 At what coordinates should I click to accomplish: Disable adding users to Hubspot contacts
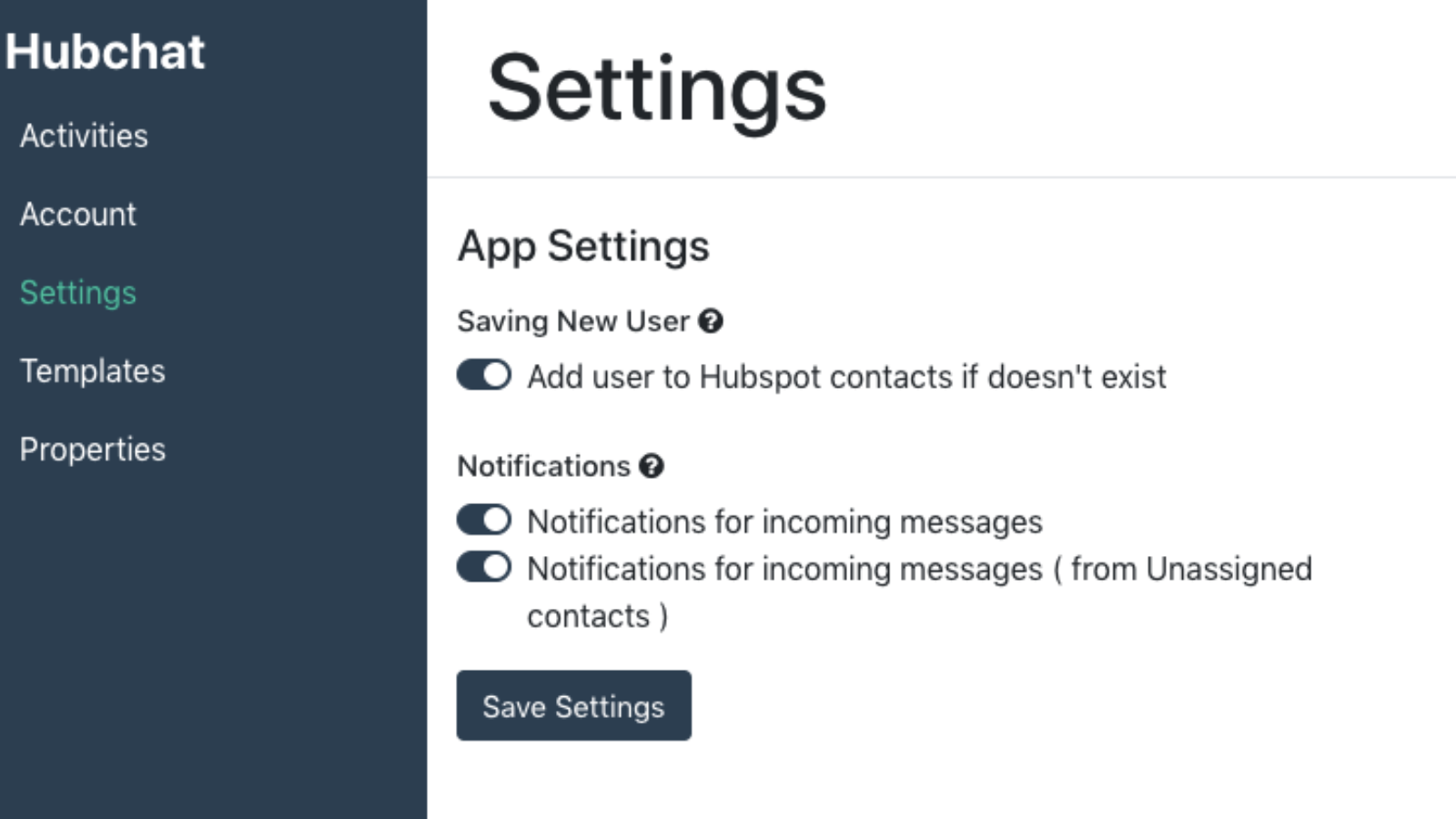click(x=482, y=375)
